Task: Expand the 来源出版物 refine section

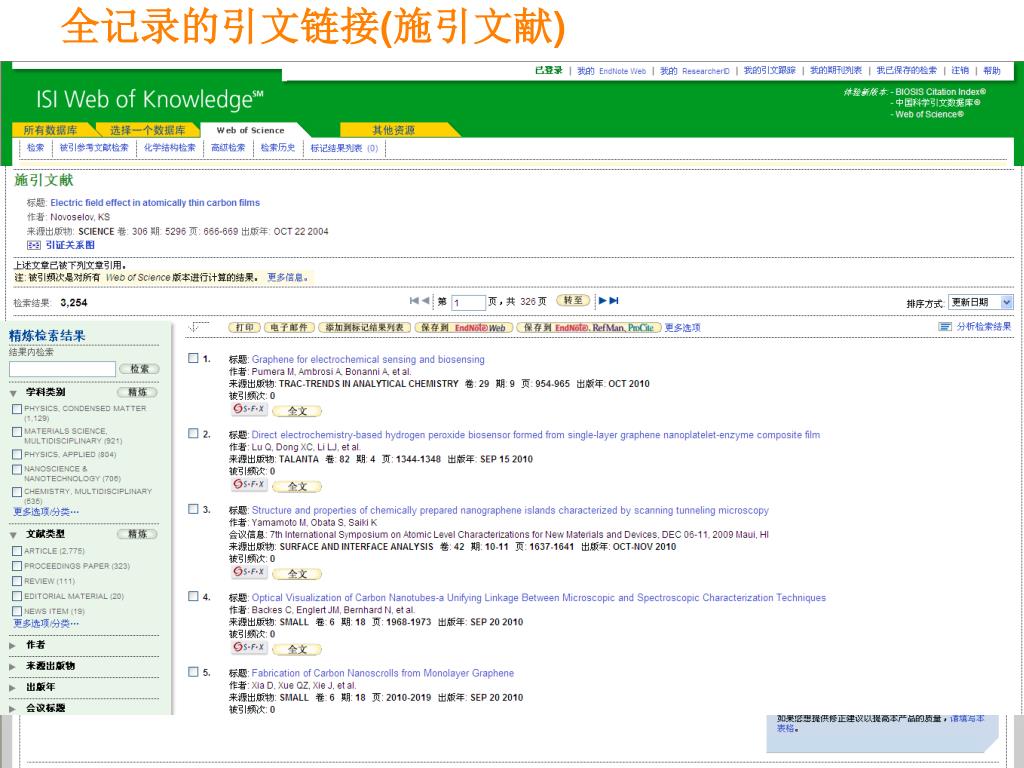Action: 12,667
